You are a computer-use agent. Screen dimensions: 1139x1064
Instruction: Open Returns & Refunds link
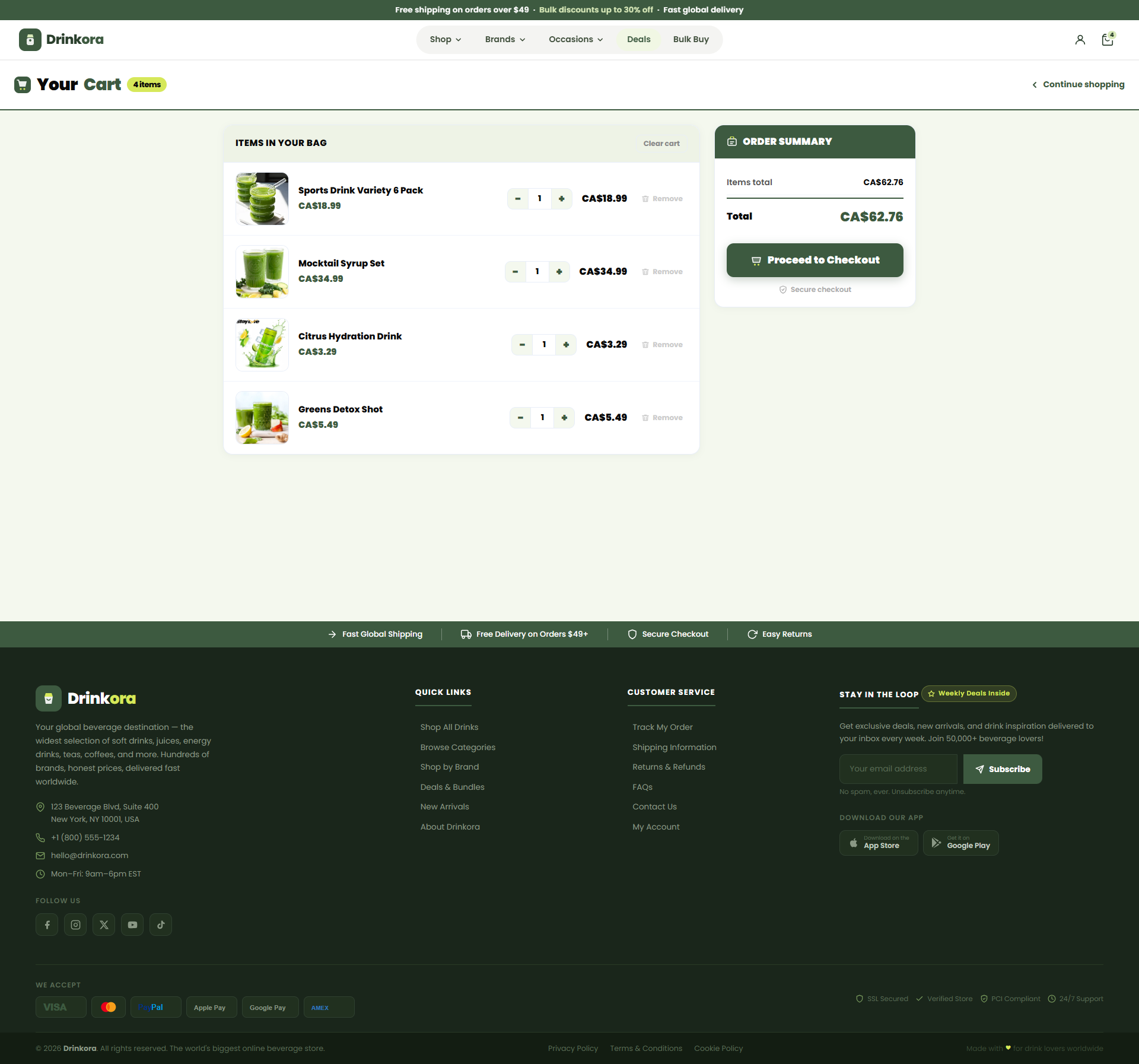click(x=669, y=767)
